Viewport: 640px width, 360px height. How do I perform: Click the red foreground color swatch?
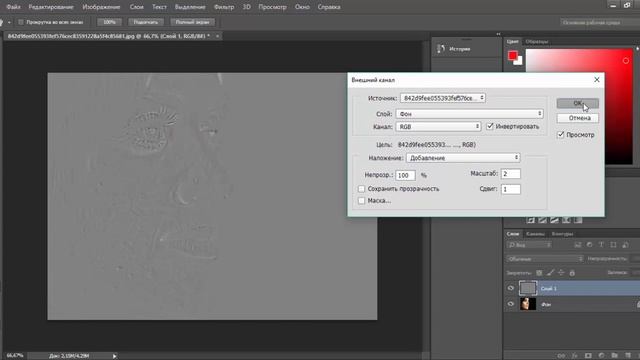coord(512,55)
